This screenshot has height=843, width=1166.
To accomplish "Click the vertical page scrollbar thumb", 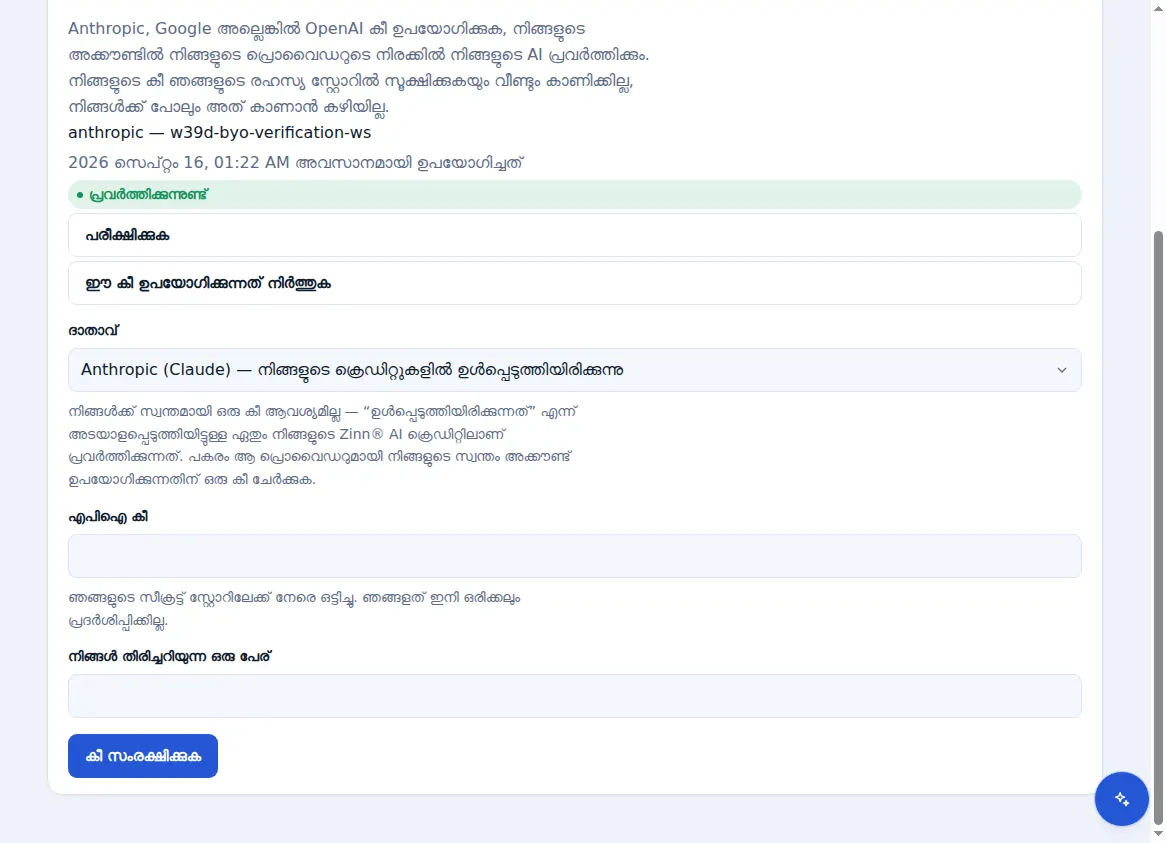I will coord(1158,528).
